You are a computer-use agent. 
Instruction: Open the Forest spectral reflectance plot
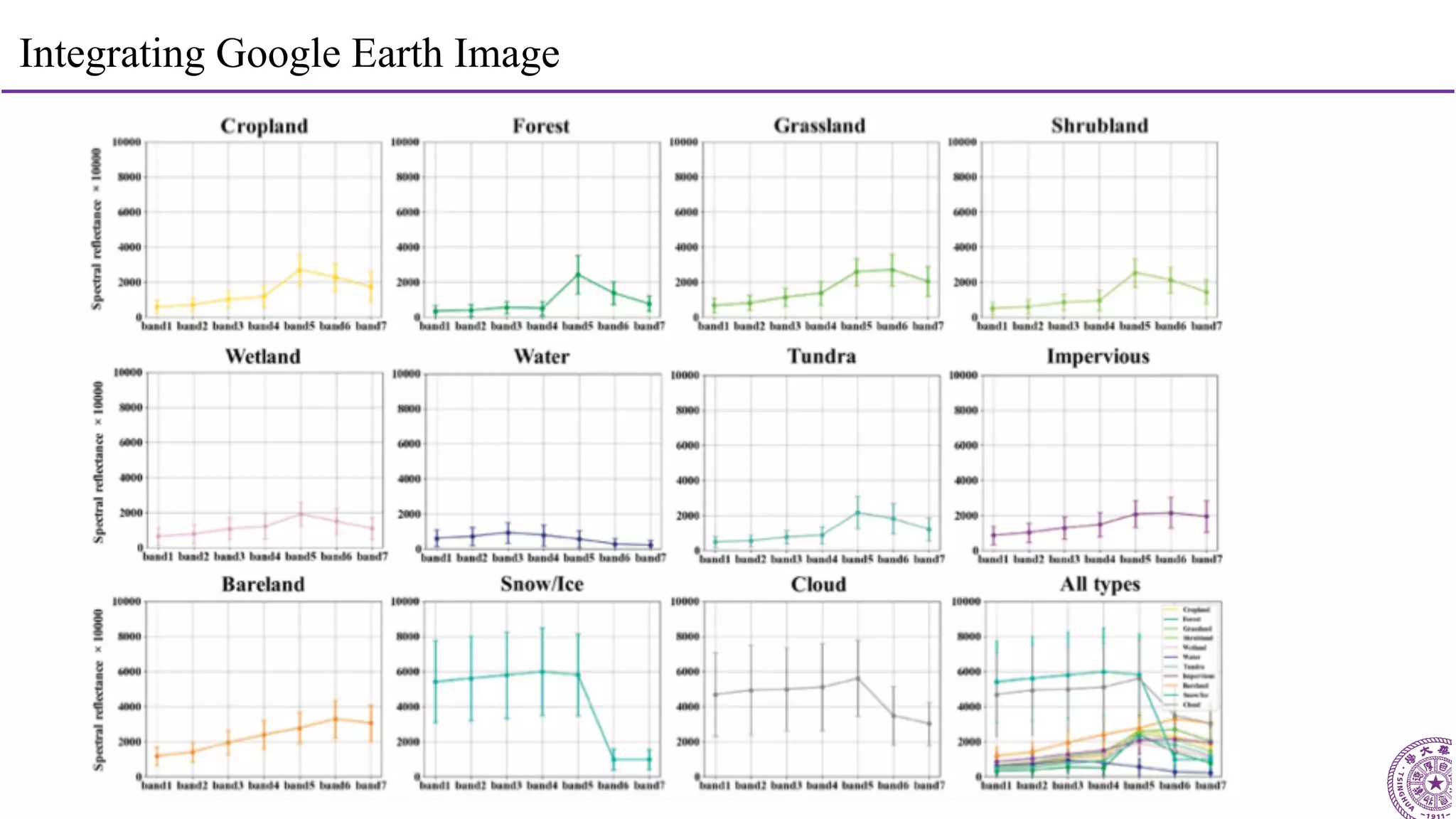[x=542, y=230]
